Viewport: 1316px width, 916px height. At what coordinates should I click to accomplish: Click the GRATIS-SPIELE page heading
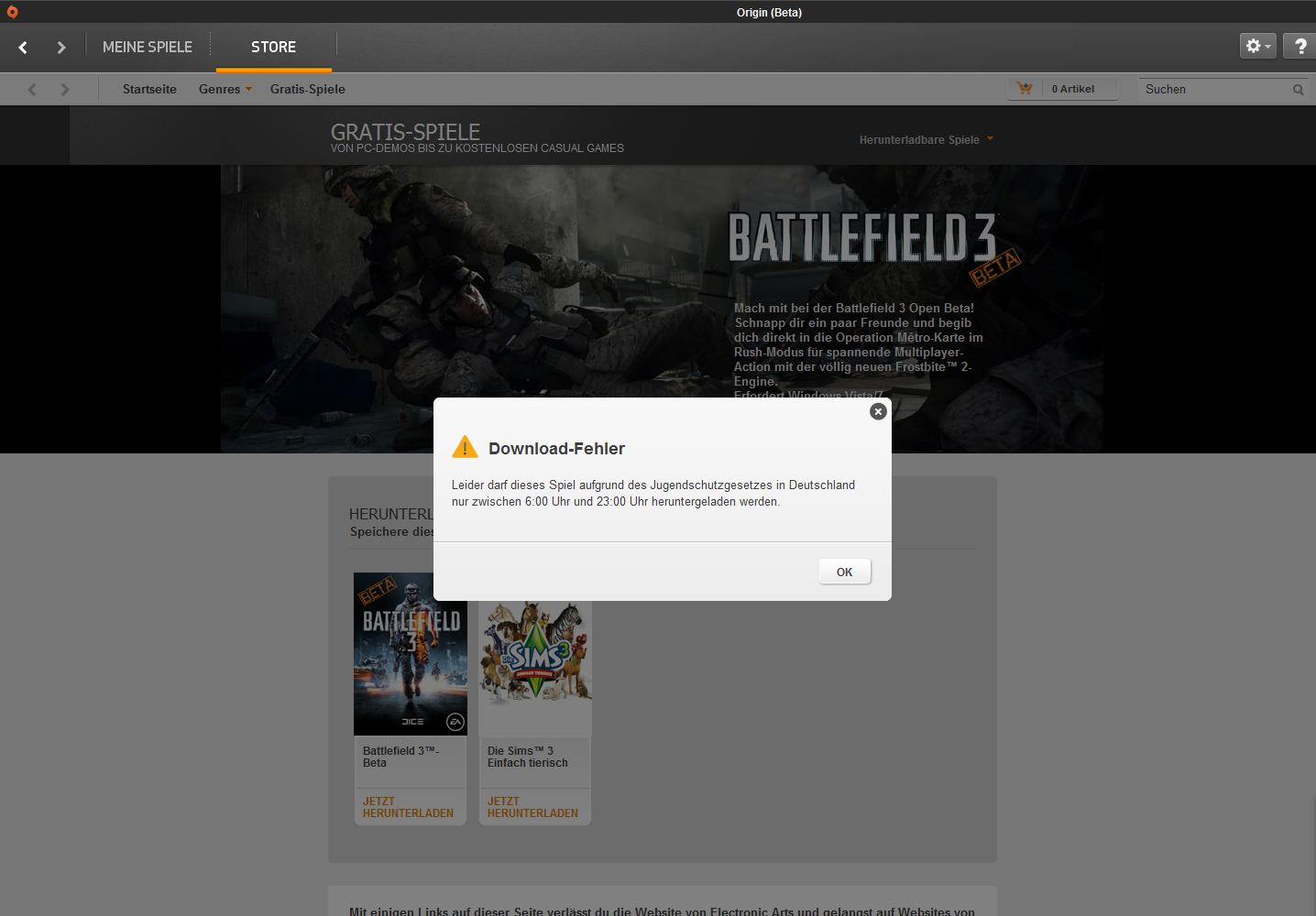point(405,131)
